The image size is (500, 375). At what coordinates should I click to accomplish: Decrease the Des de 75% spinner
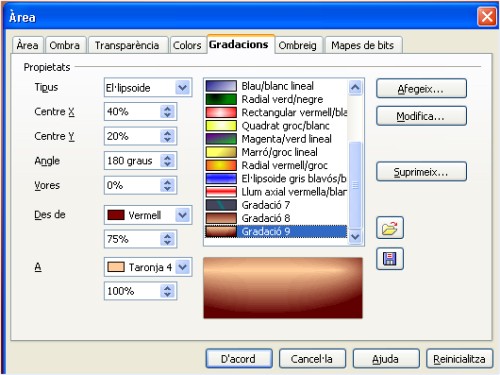(x=167, y=243)
